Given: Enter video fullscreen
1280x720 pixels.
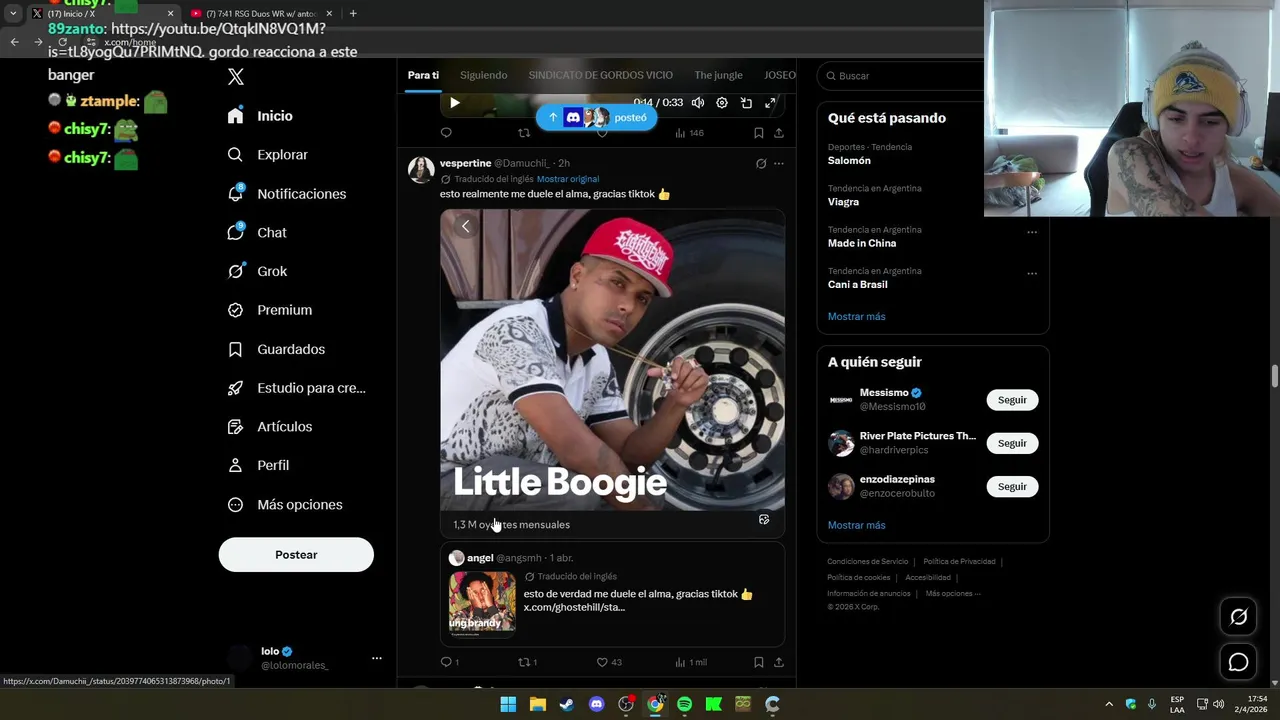Looking at the screenshot, I should coord(770,103).
